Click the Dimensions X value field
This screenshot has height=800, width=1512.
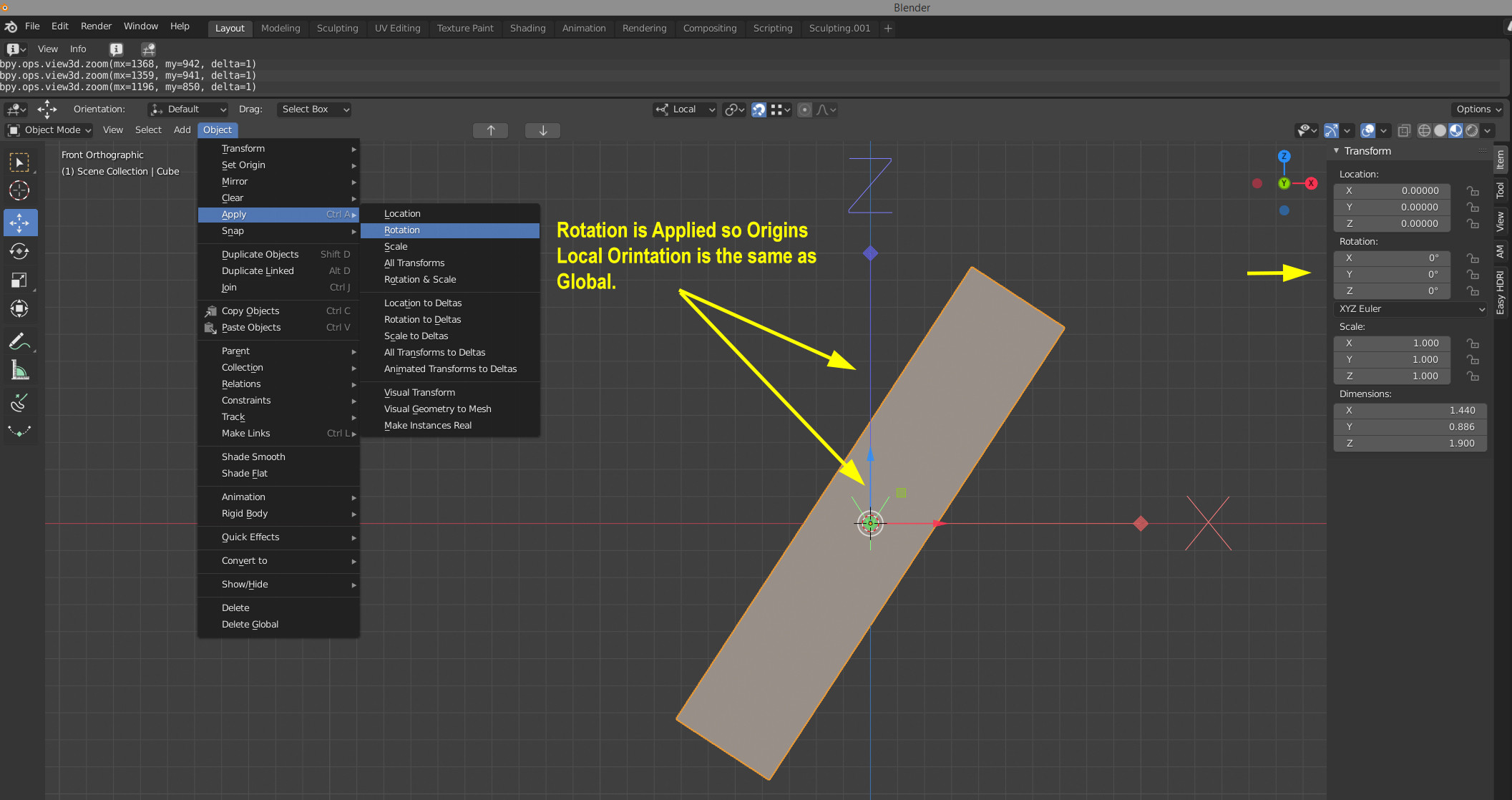[x=1410, y=411]
